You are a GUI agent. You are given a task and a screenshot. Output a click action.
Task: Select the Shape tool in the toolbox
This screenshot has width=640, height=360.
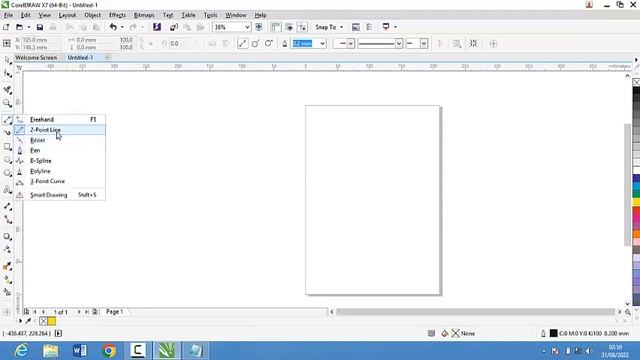tap(7, 74)
